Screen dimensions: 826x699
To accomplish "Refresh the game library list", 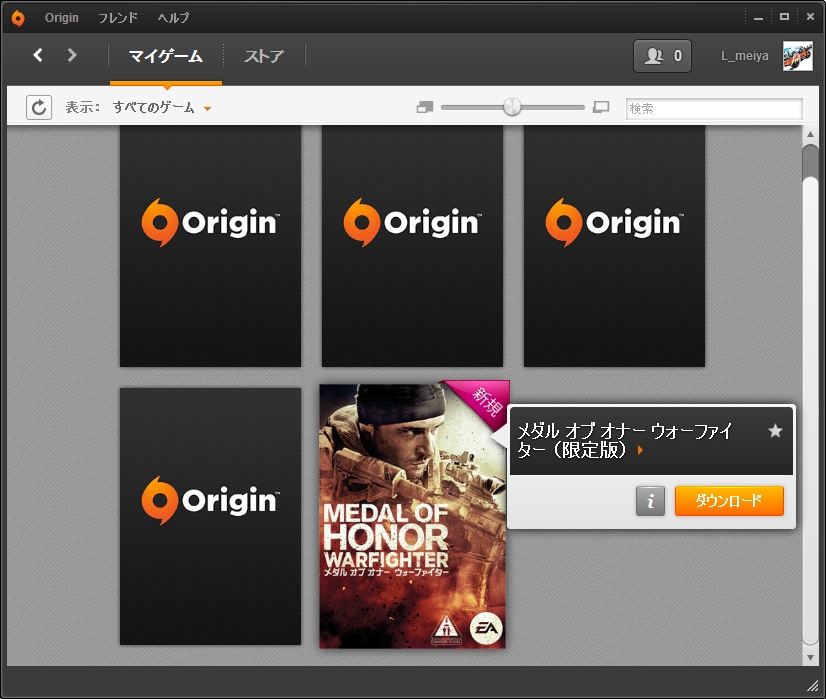I will click(39, 107).
